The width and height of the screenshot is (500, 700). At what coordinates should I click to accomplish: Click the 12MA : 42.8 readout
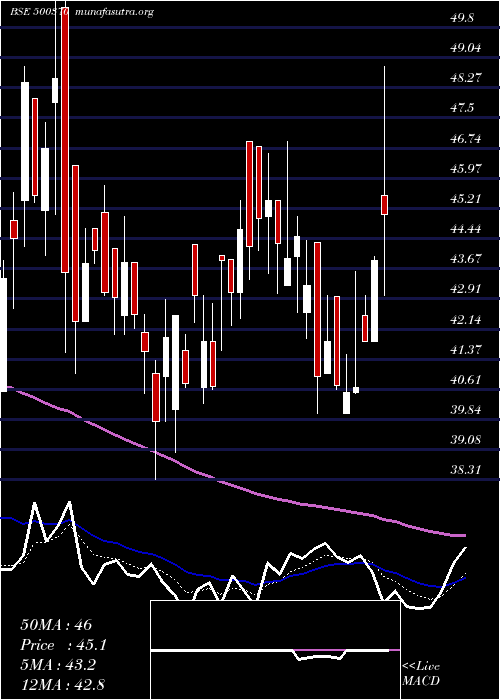(x=62, y=685)
